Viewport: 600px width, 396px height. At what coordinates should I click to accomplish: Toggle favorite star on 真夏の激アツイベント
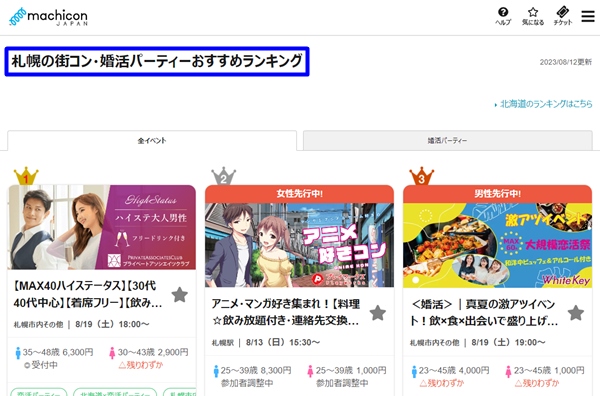click(576, 313)
